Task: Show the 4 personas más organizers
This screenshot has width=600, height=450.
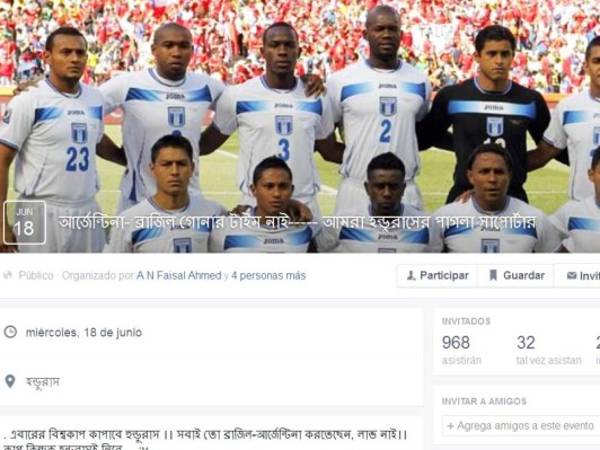Action: [269, 276]
